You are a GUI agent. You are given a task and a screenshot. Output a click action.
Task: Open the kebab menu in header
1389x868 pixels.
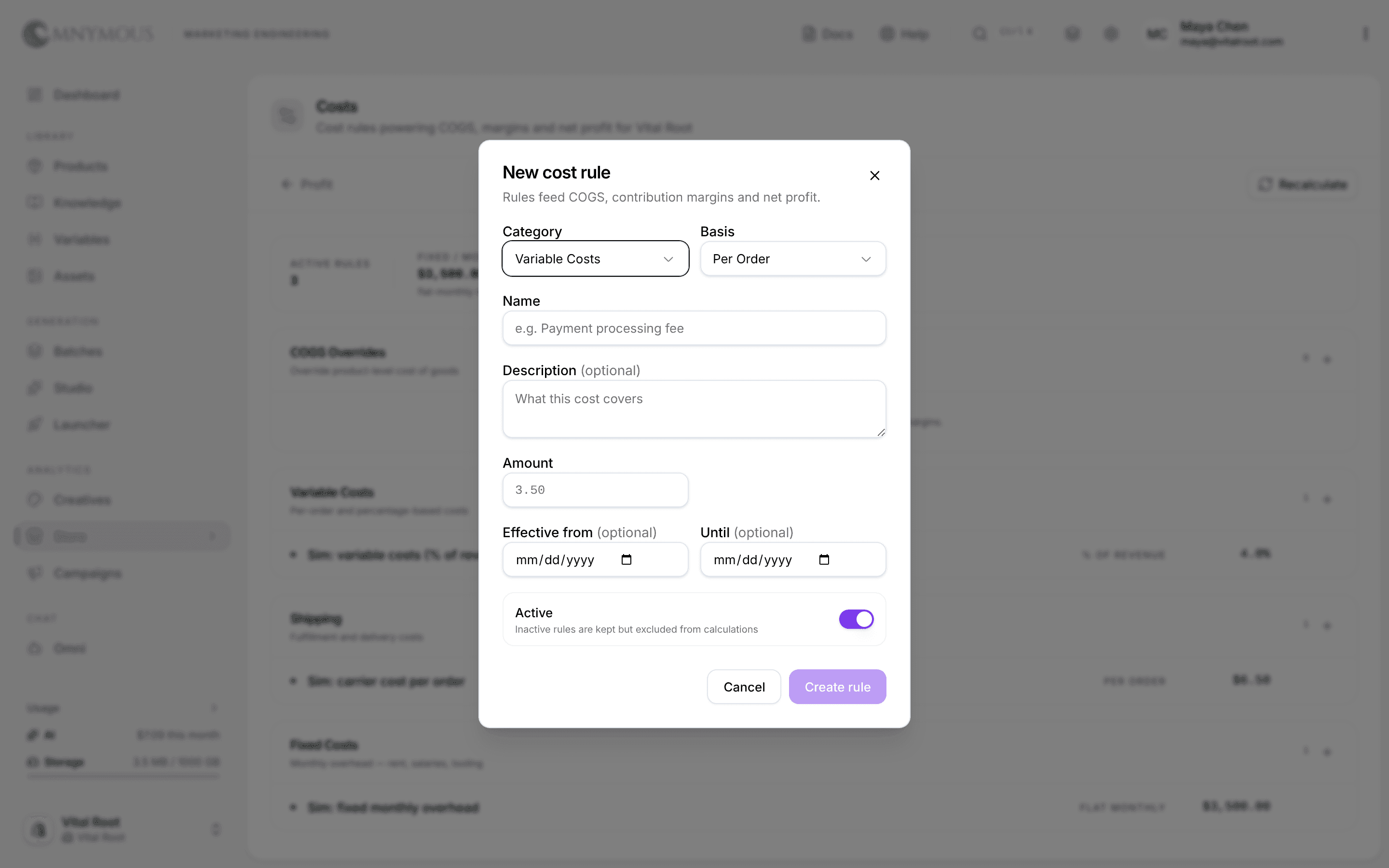click(1365, 34)
